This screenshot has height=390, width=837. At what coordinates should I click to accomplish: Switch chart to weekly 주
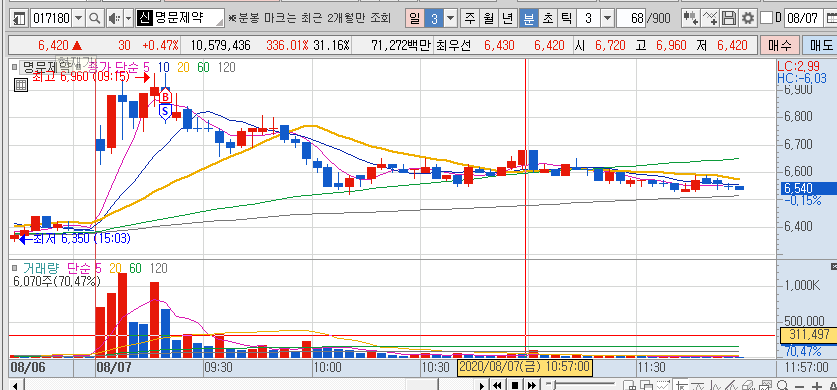point(469,19)
